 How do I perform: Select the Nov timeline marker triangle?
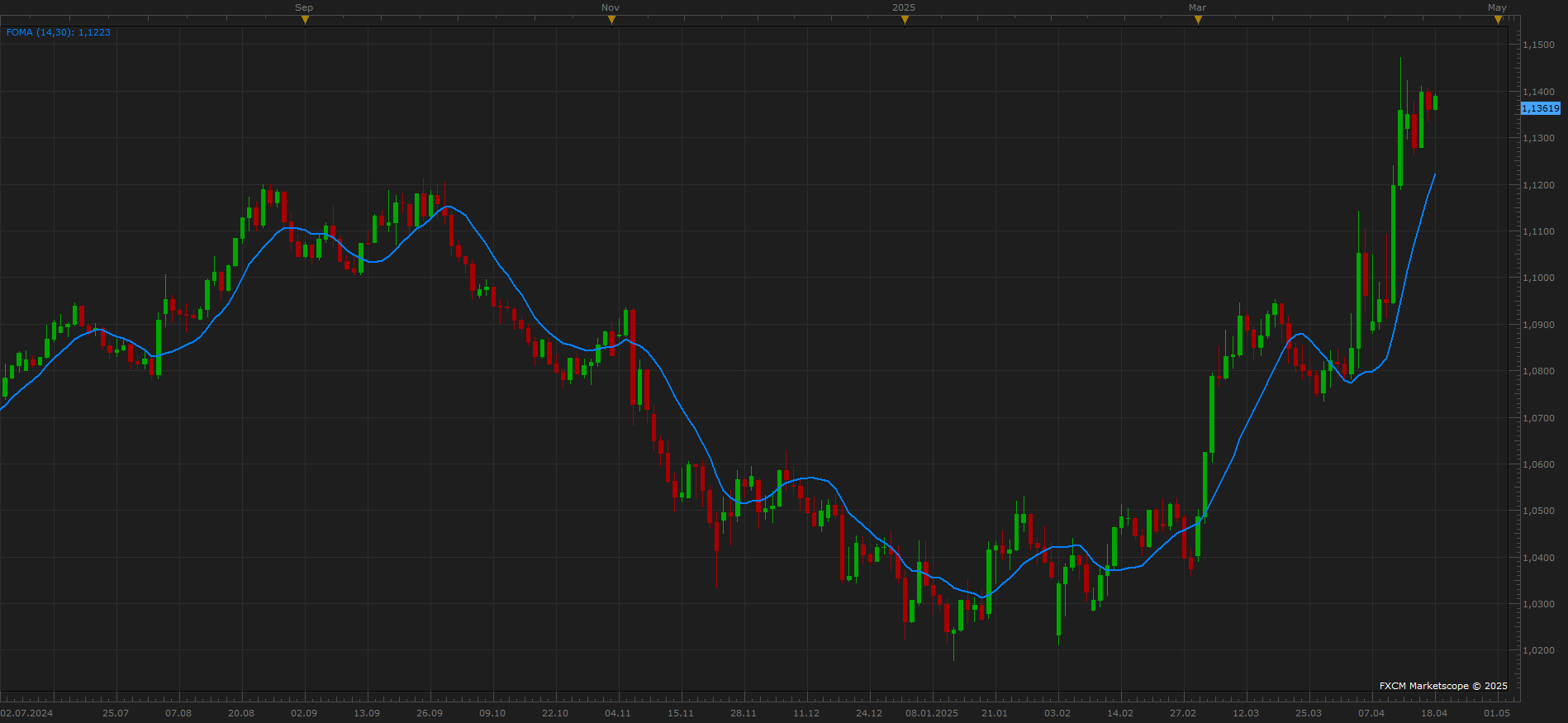(611, 20)
